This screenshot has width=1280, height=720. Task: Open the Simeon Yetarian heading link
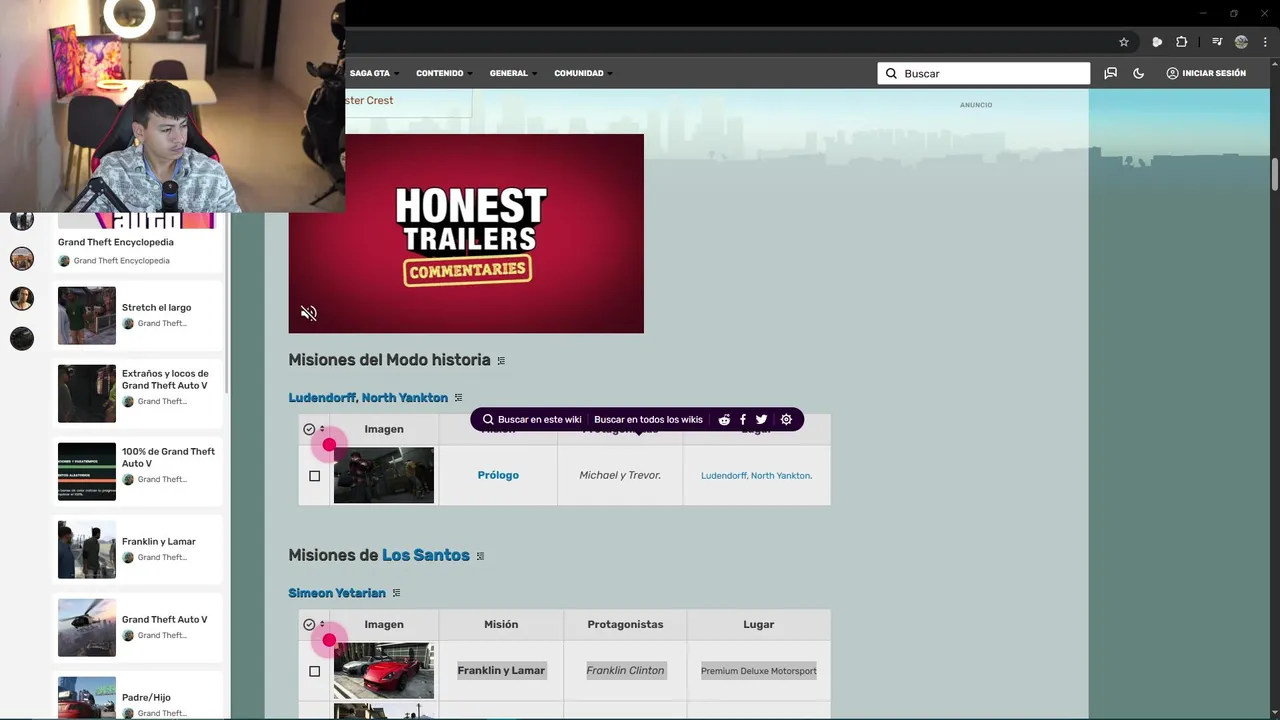point(337,593)
